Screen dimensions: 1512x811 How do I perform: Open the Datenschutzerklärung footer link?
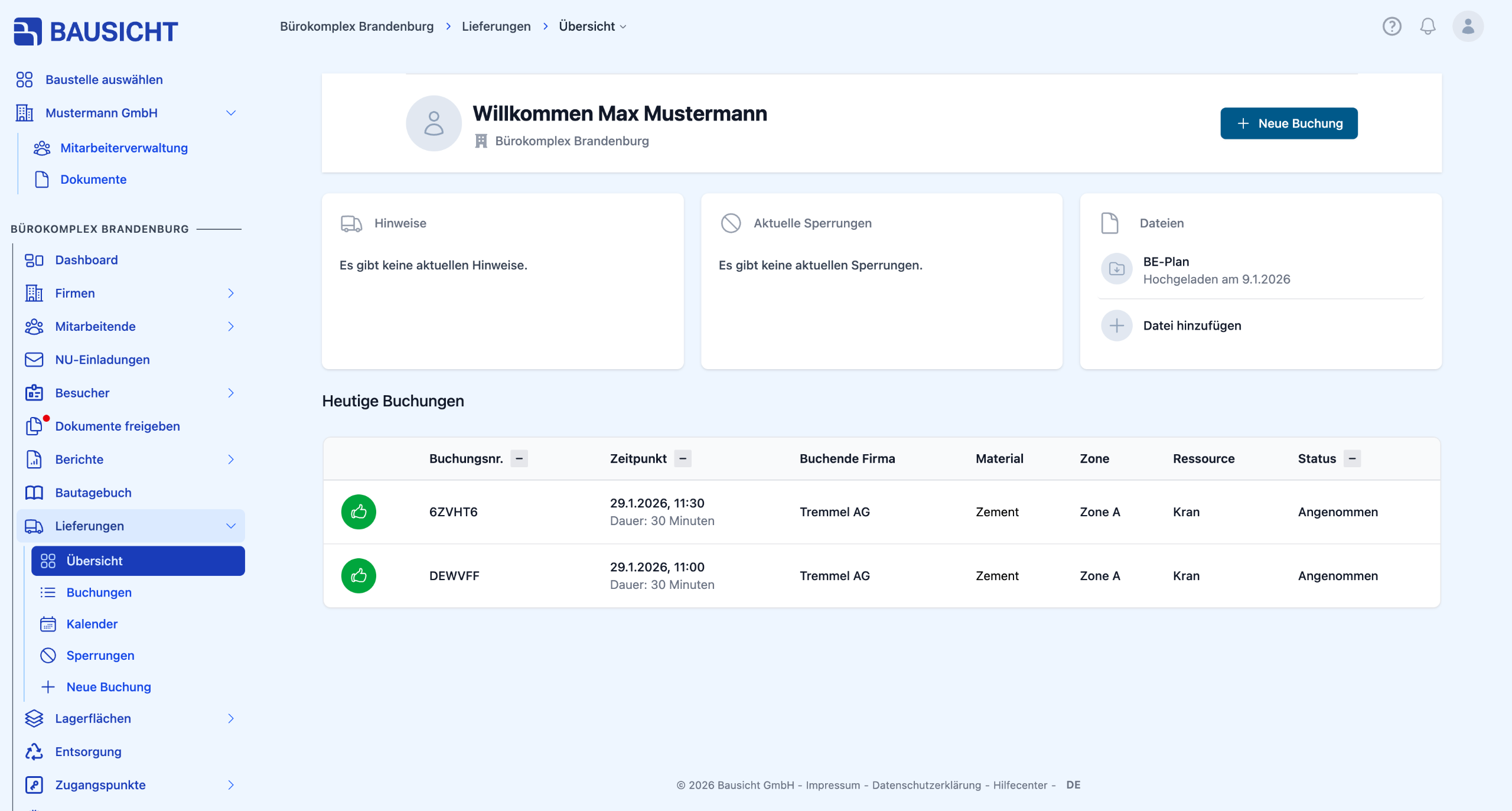pos(926,785)
